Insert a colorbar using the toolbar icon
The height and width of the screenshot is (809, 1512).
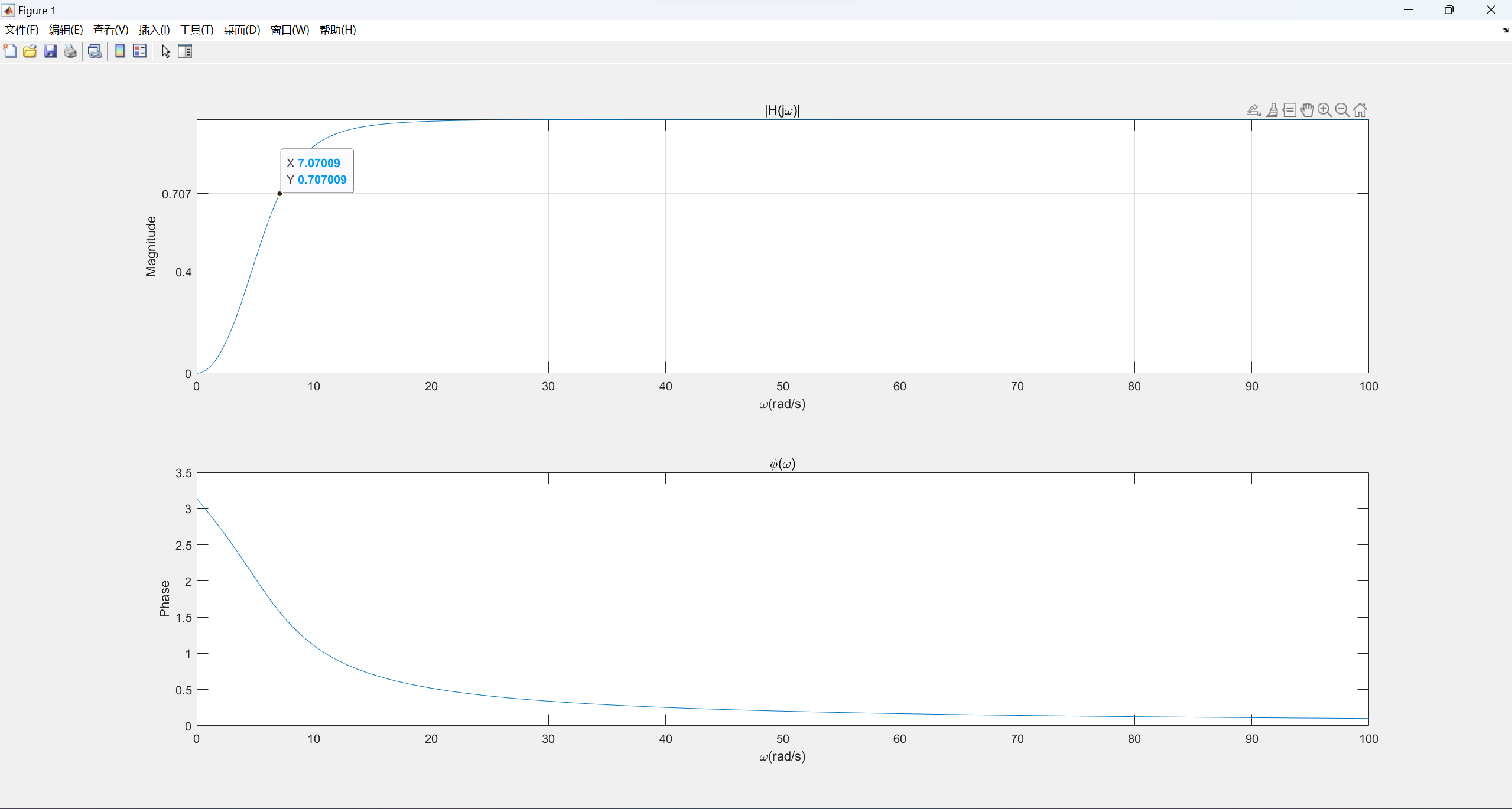click(x=120, y=51)
